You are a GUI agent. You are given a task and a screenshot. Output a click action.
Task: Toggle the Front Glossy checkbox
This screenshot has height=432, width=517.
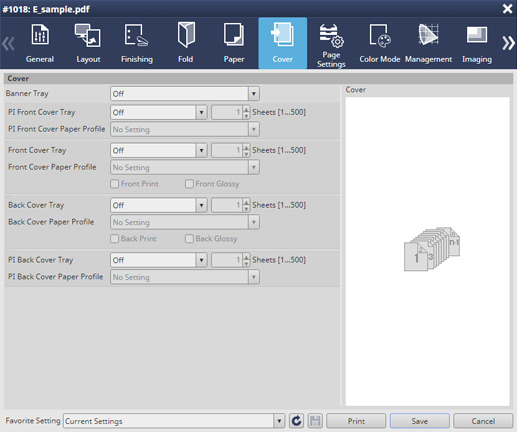point(189,184)
